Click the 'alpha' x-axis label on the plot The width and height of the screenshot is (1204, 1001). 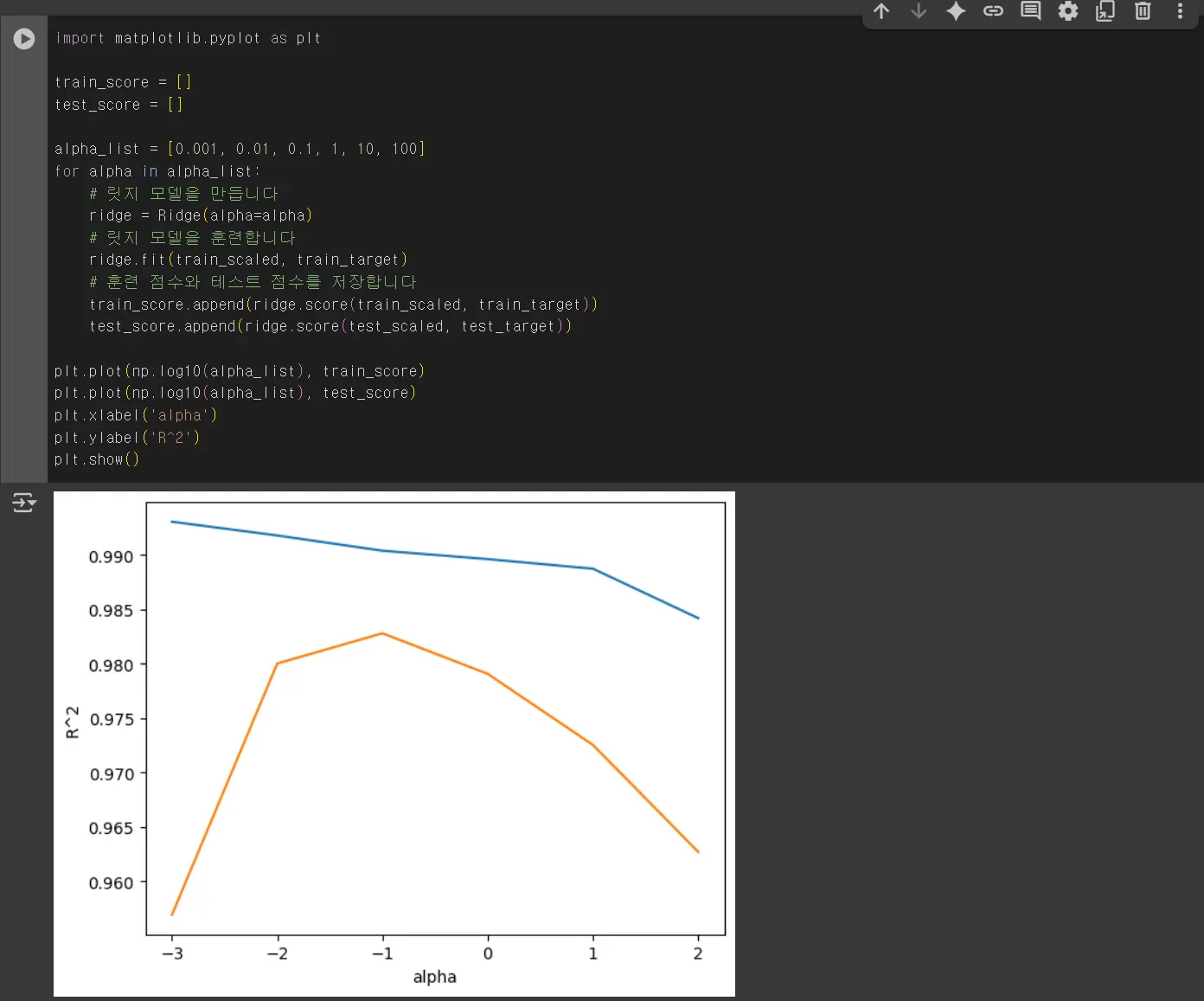(x=435, y=977)
